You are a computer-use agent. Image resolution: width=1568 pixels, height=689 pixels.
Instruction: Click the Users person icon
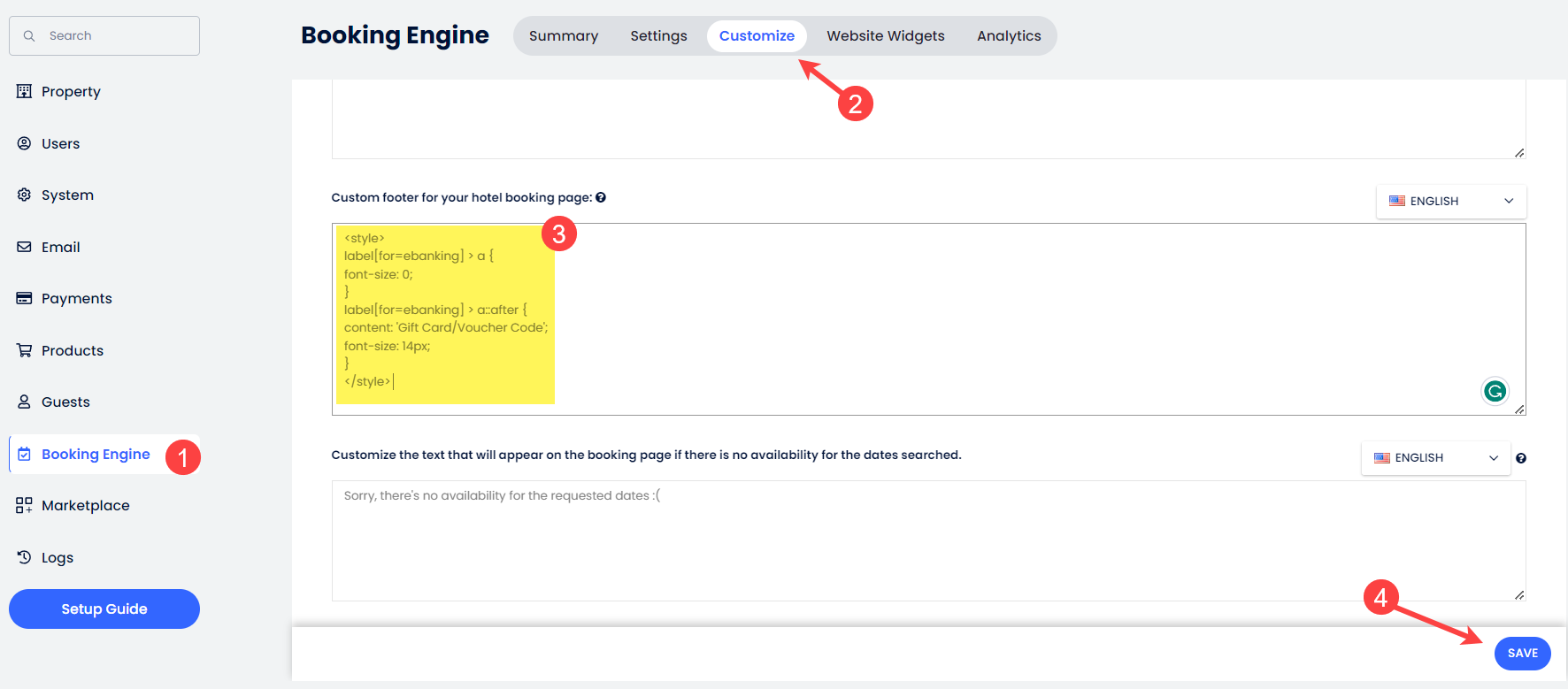(x=24, y=143)
